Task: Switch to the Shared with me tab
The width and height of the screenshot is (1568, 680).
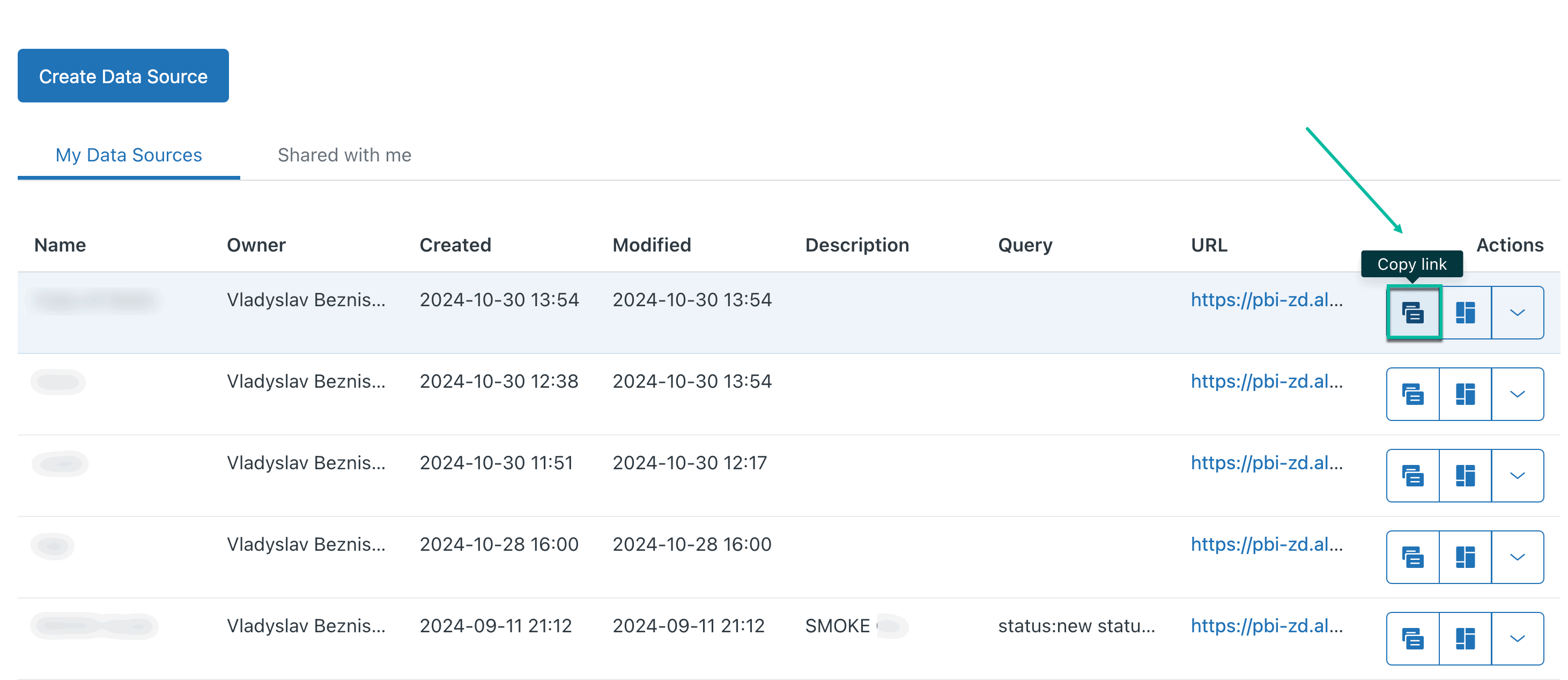Action: tap(344, 155)
